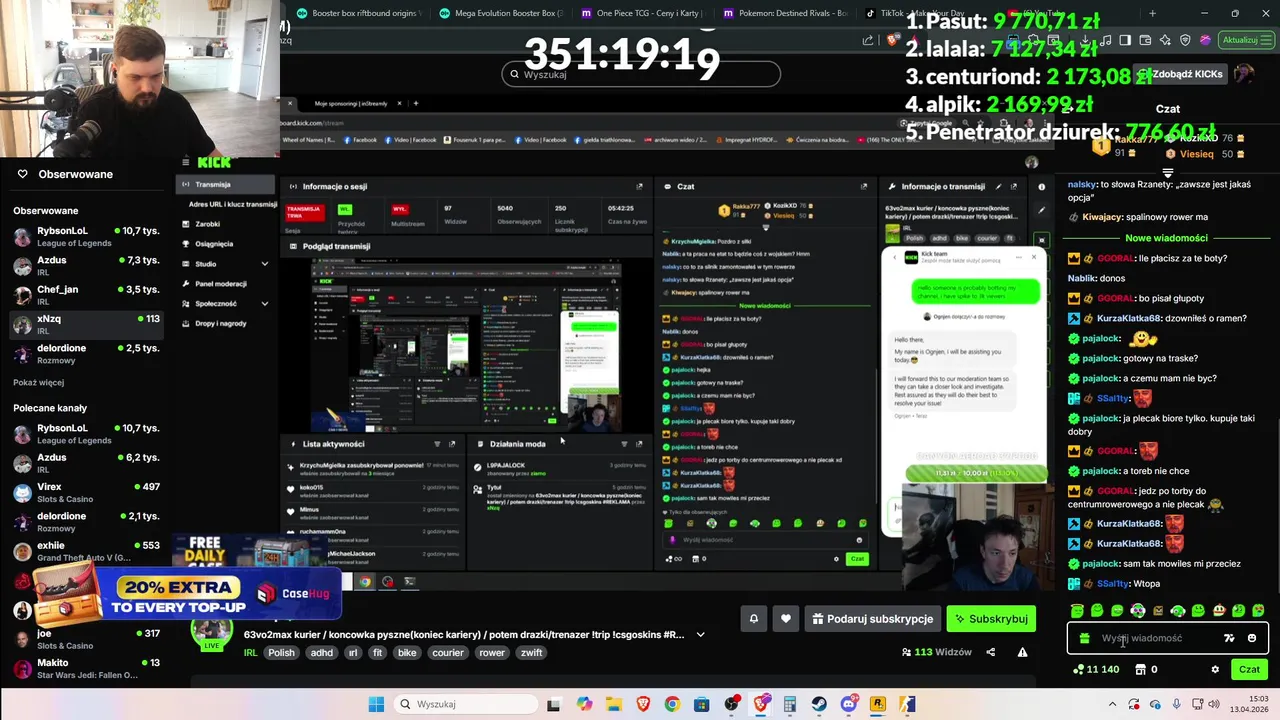
Task: Click the Nowe wiadomości chat divider
Action: (1166, 238)
